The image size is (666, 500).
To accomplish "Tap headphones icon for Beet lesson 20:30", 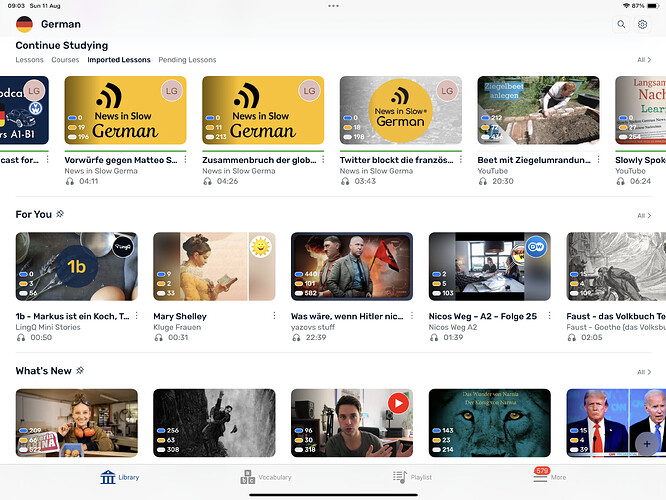I will [483, 181].
